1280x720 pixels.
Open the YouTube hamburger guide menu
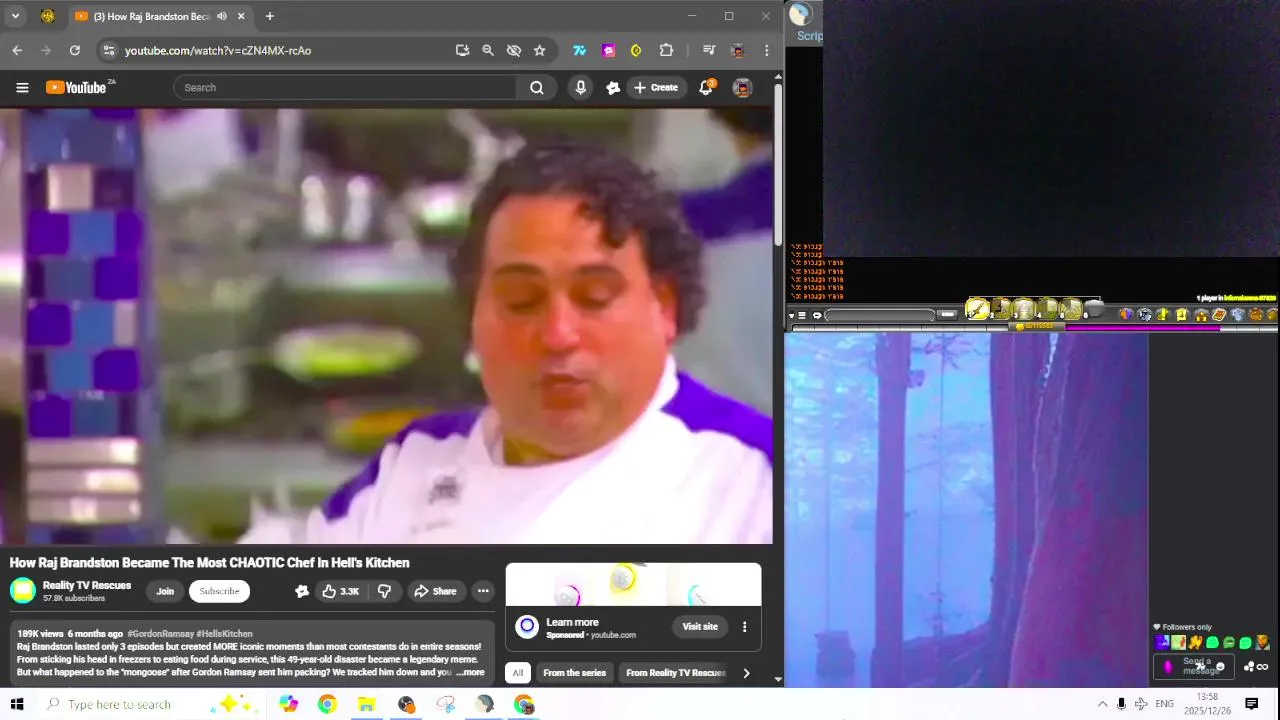(22, 88)
